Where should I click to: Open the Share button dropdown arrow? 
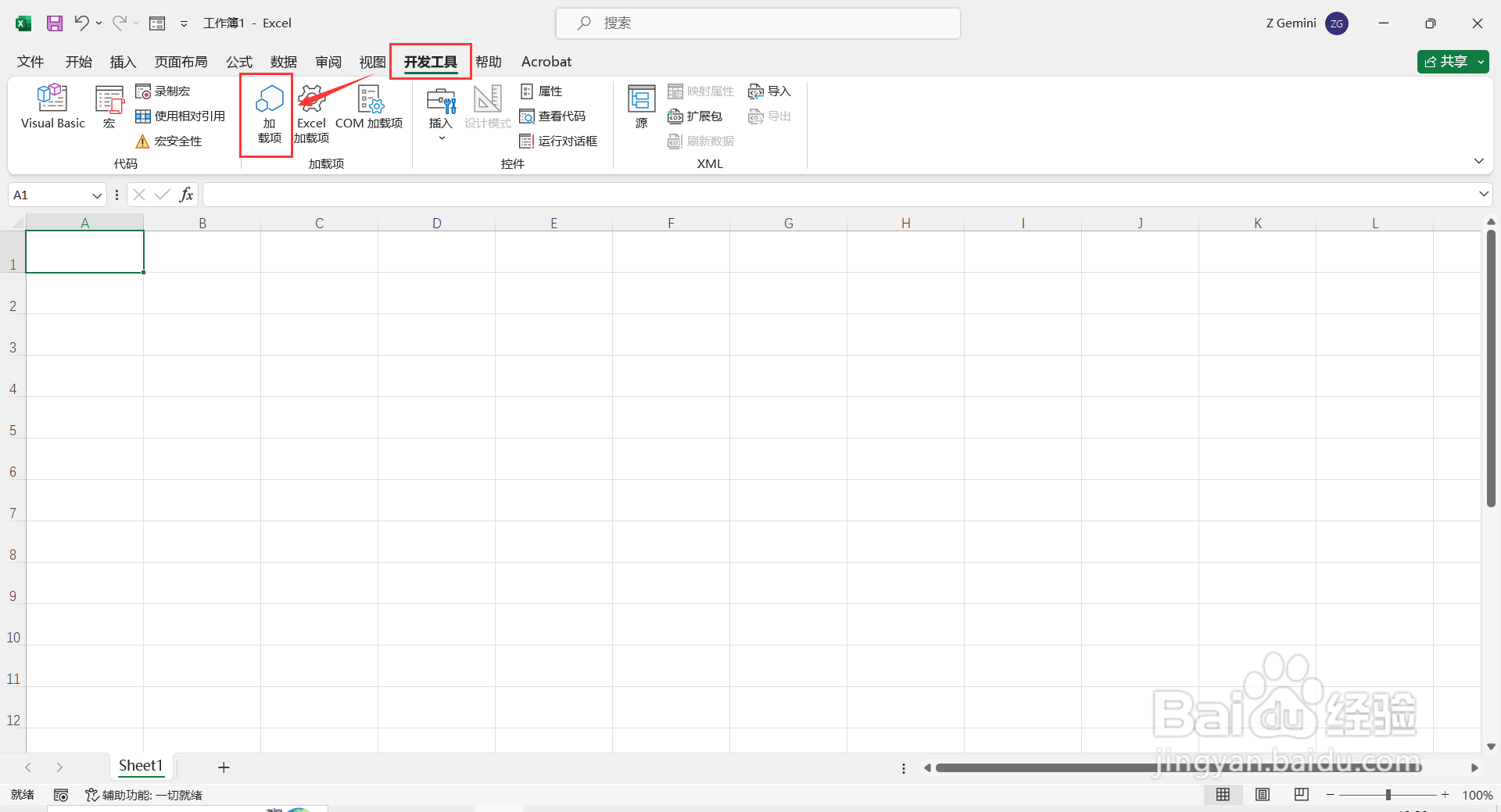[1481, 62]
